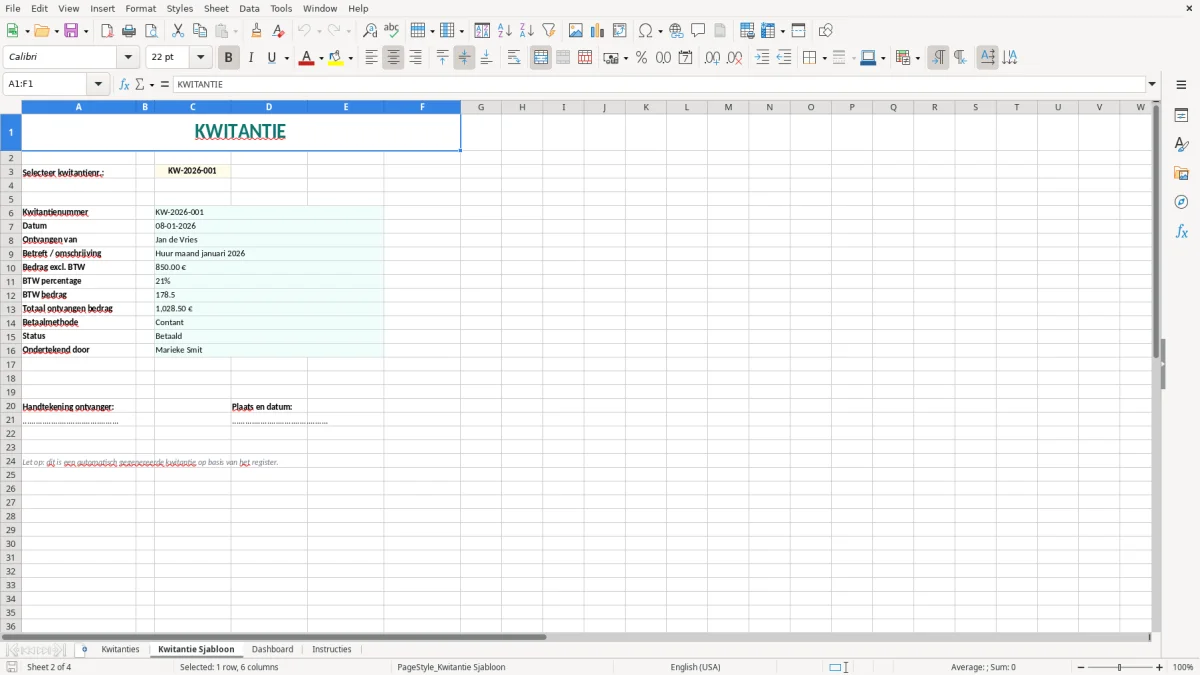Screen dimensions: 1200x675
Task: Open the Background Color dropdown arrow
Action: point(351,58)
